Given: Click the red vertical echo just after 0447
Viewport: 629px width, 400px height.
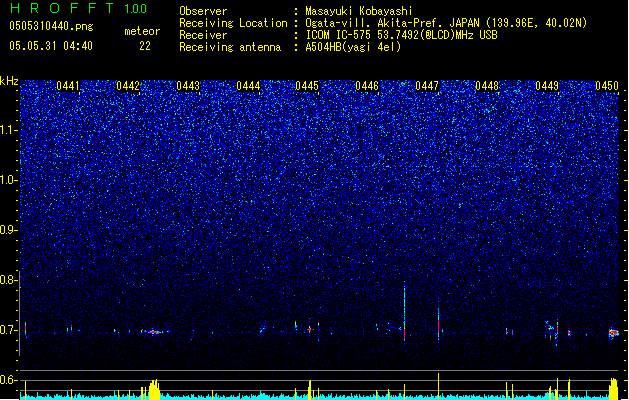Looking at the screenshot, I should point(438,323).
